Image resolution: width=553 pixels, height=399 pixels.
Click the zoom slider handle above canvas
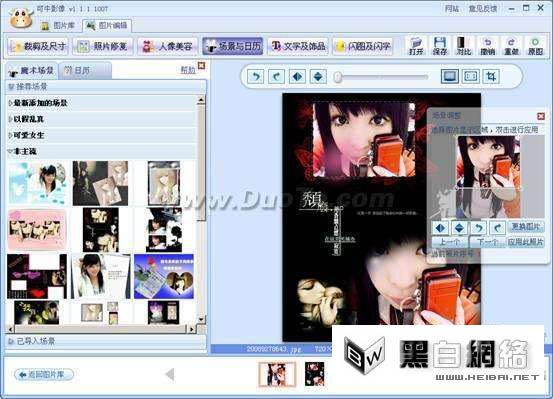click(x=338, y=77)
